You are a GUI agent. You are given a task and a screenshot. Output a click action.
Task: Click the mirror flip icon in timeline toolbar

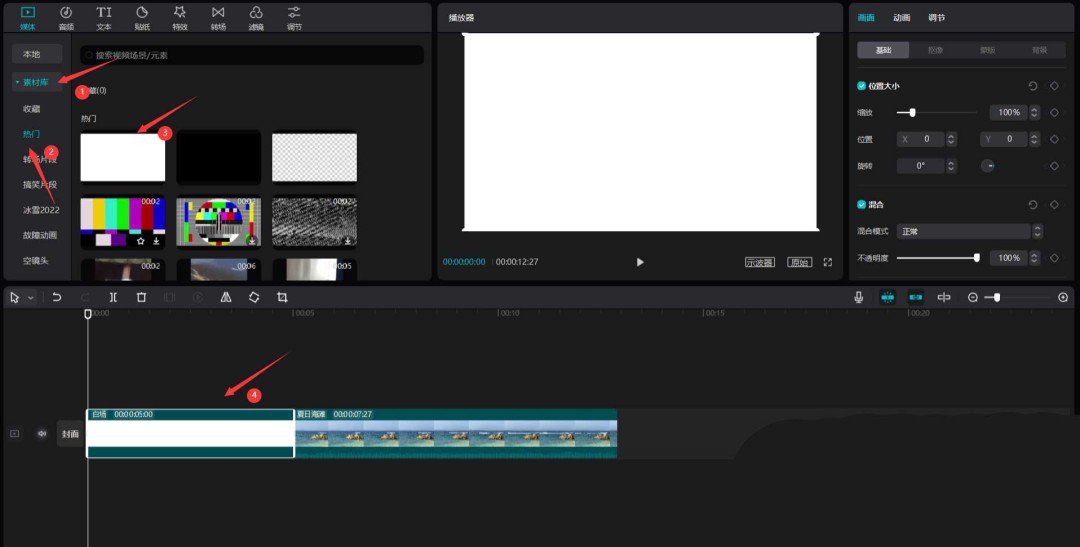click(225, 298)
